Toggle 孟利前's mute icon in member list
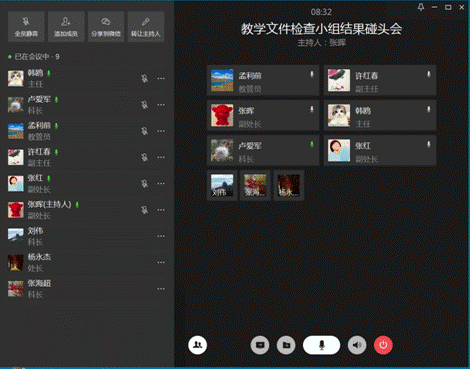The width and height of the screenshot is (470, 369). point(144,131)
